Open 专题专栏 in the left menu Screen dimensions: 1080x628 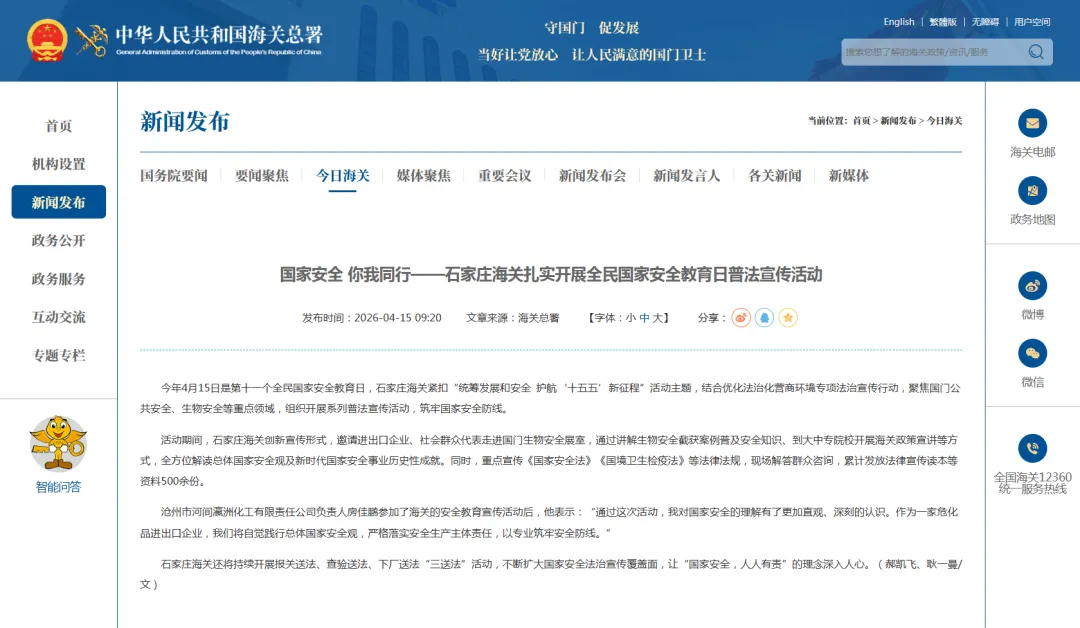(x=59, y=355)
